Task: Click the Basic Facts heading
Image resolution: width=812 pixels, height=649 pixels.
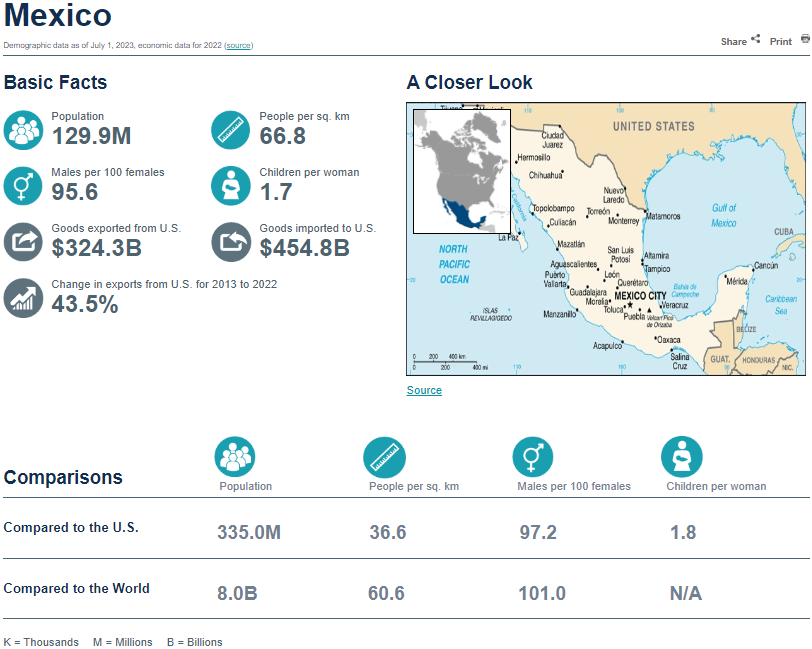Action: 55,82
